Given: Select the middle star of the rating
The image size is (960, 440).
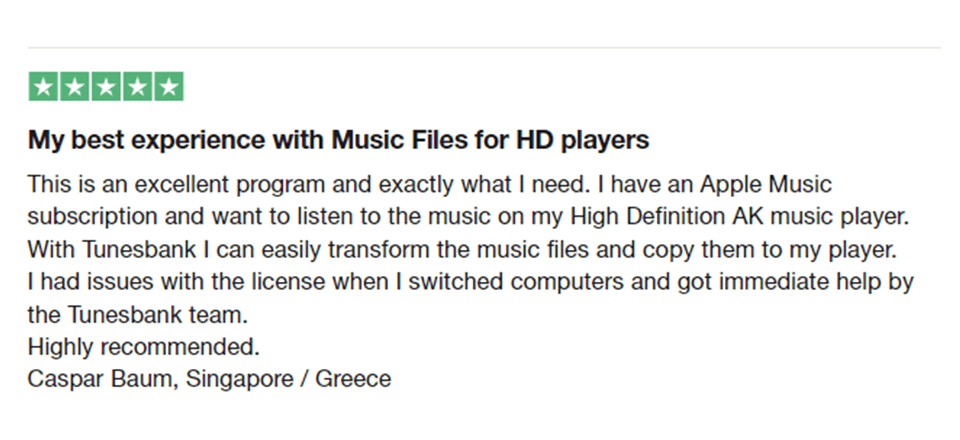Looking at the screenshot, I should (105, 87).
